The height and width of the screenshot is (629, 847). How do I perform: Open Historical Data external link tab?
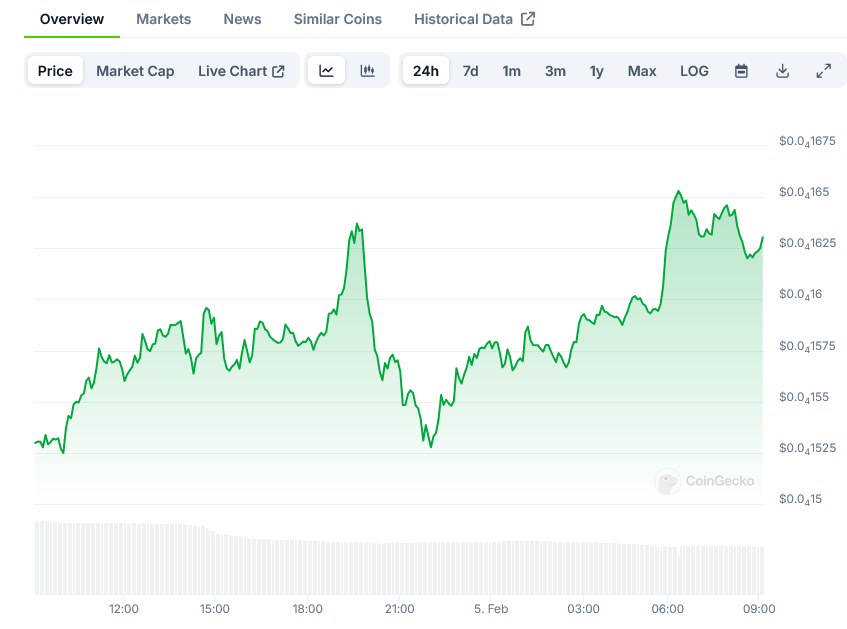point(474,19)
